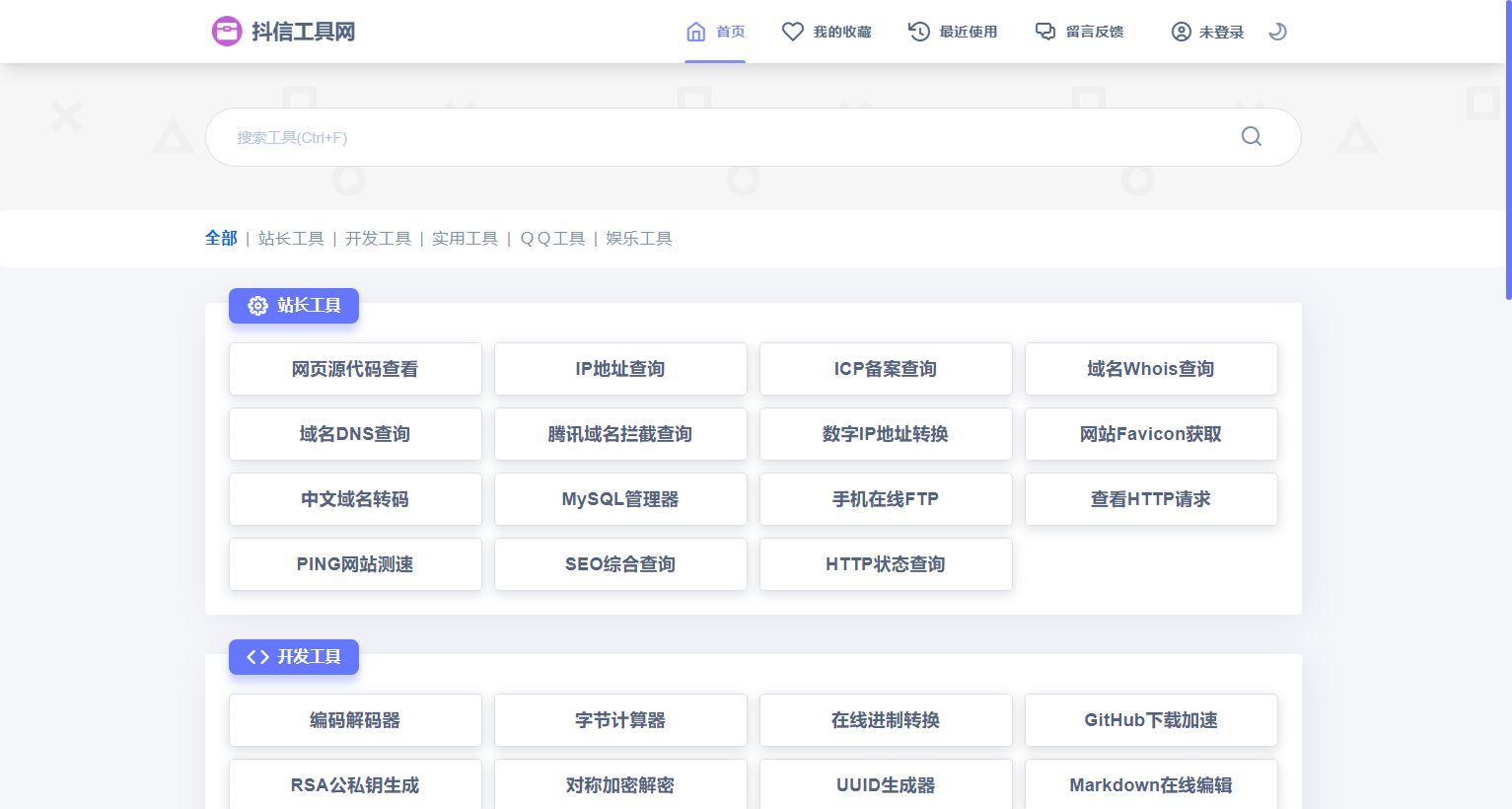Click the chat bubble icon for 留言反馈

1045,32
